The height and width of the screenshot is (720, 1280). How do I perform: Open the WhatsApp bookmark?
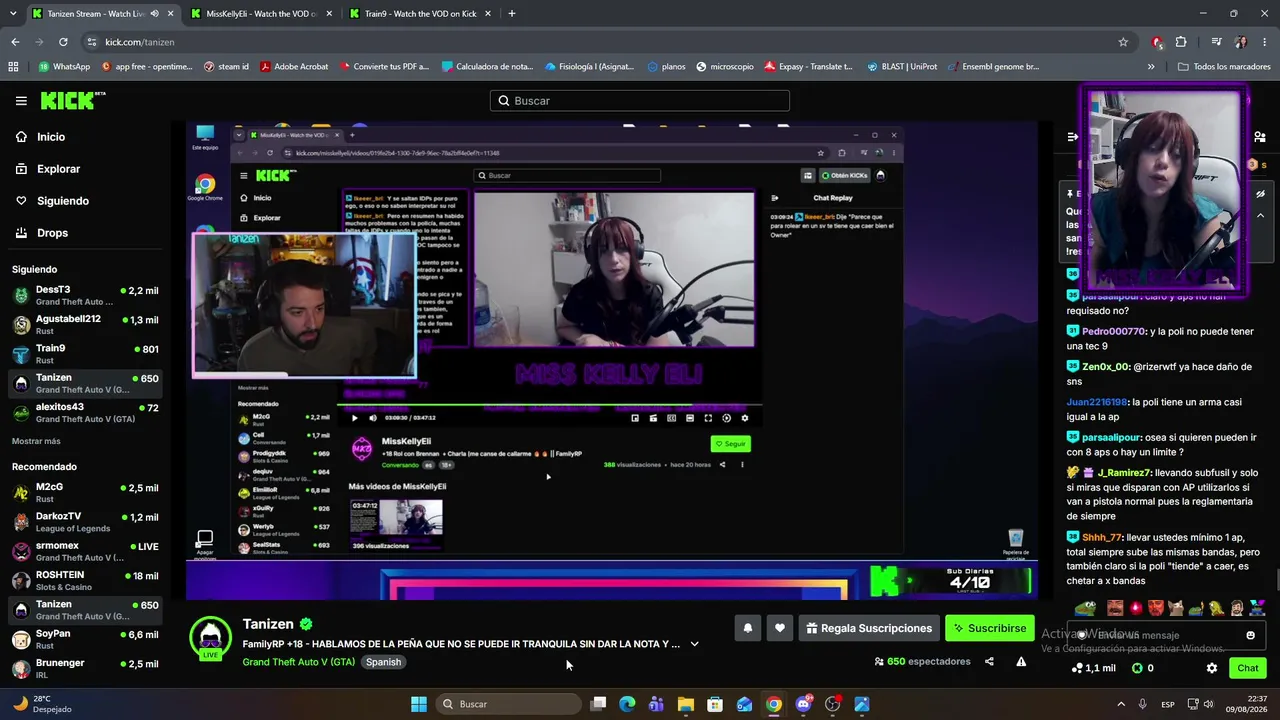point(64,67)
